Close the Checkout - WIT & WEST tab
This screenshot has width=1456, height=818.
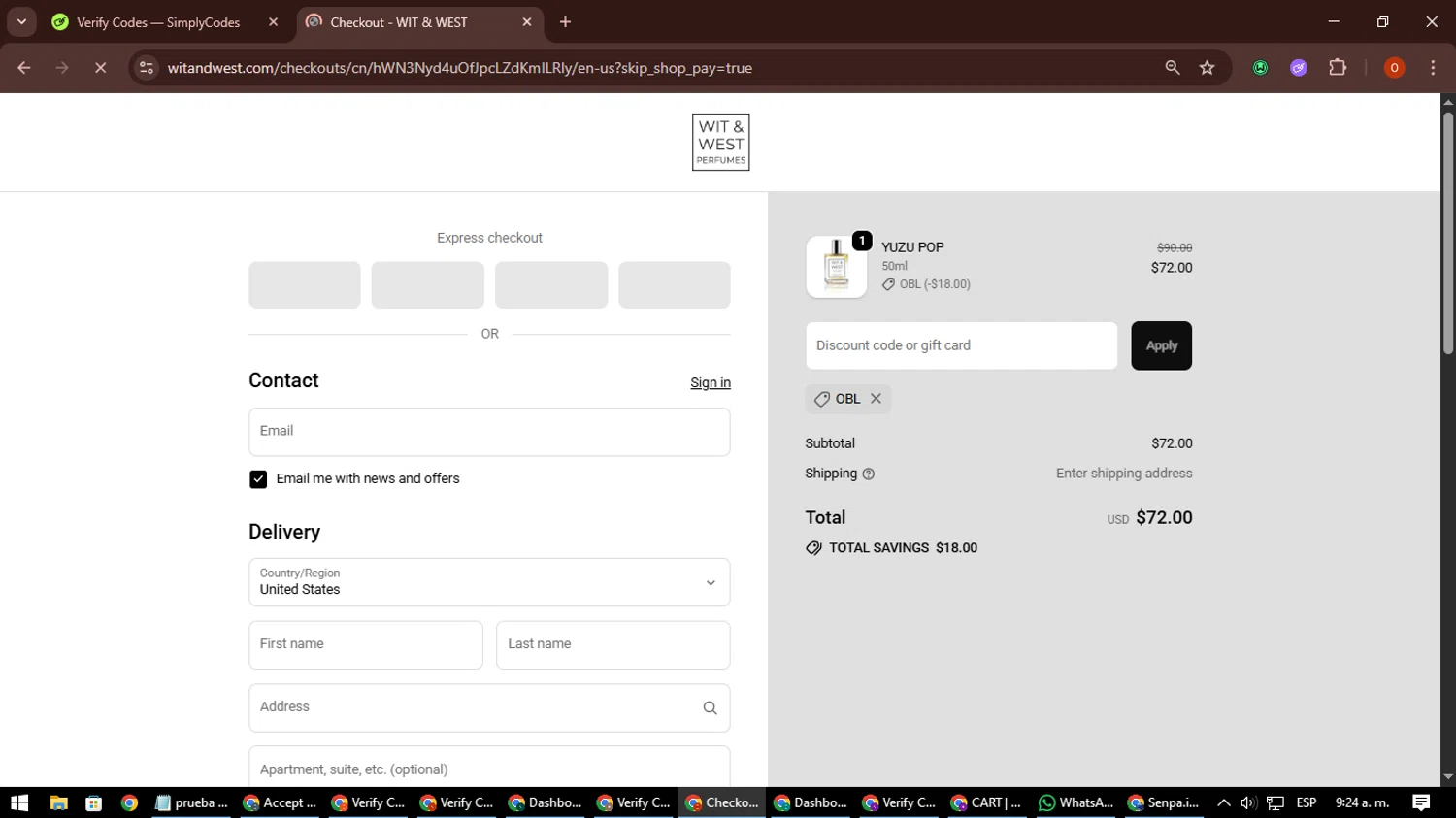[527, 22]
